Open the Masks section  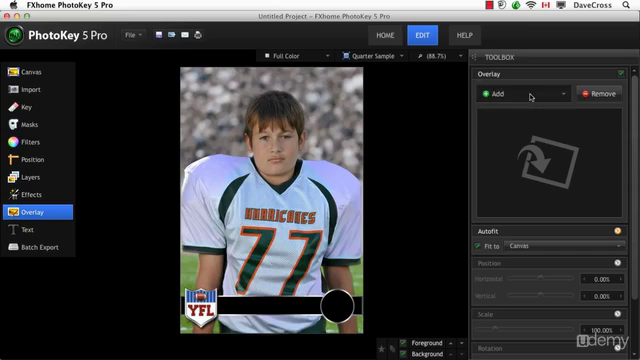38,125
